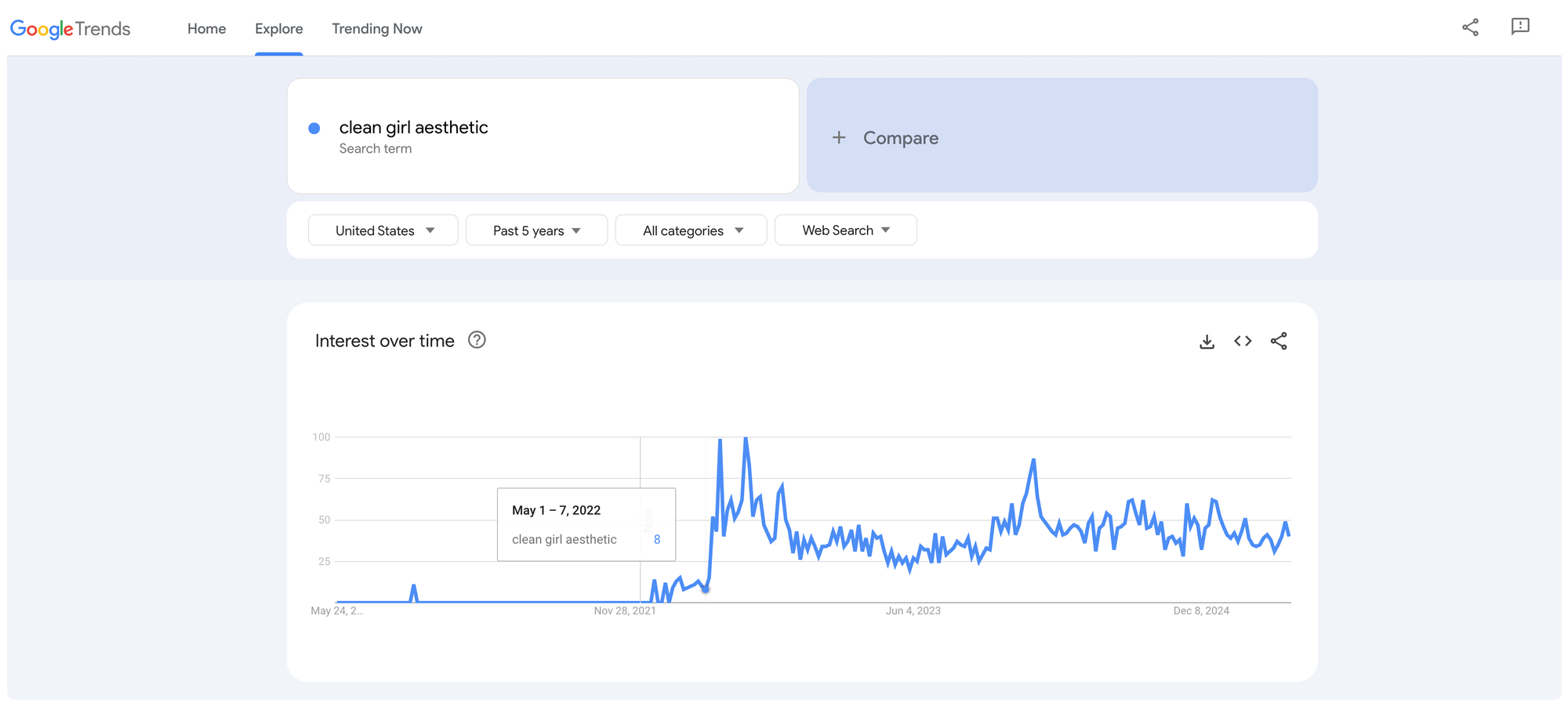The image size is (1568, 706).
Task: Share the Interest over time chart
Action: pos(1279,341)
